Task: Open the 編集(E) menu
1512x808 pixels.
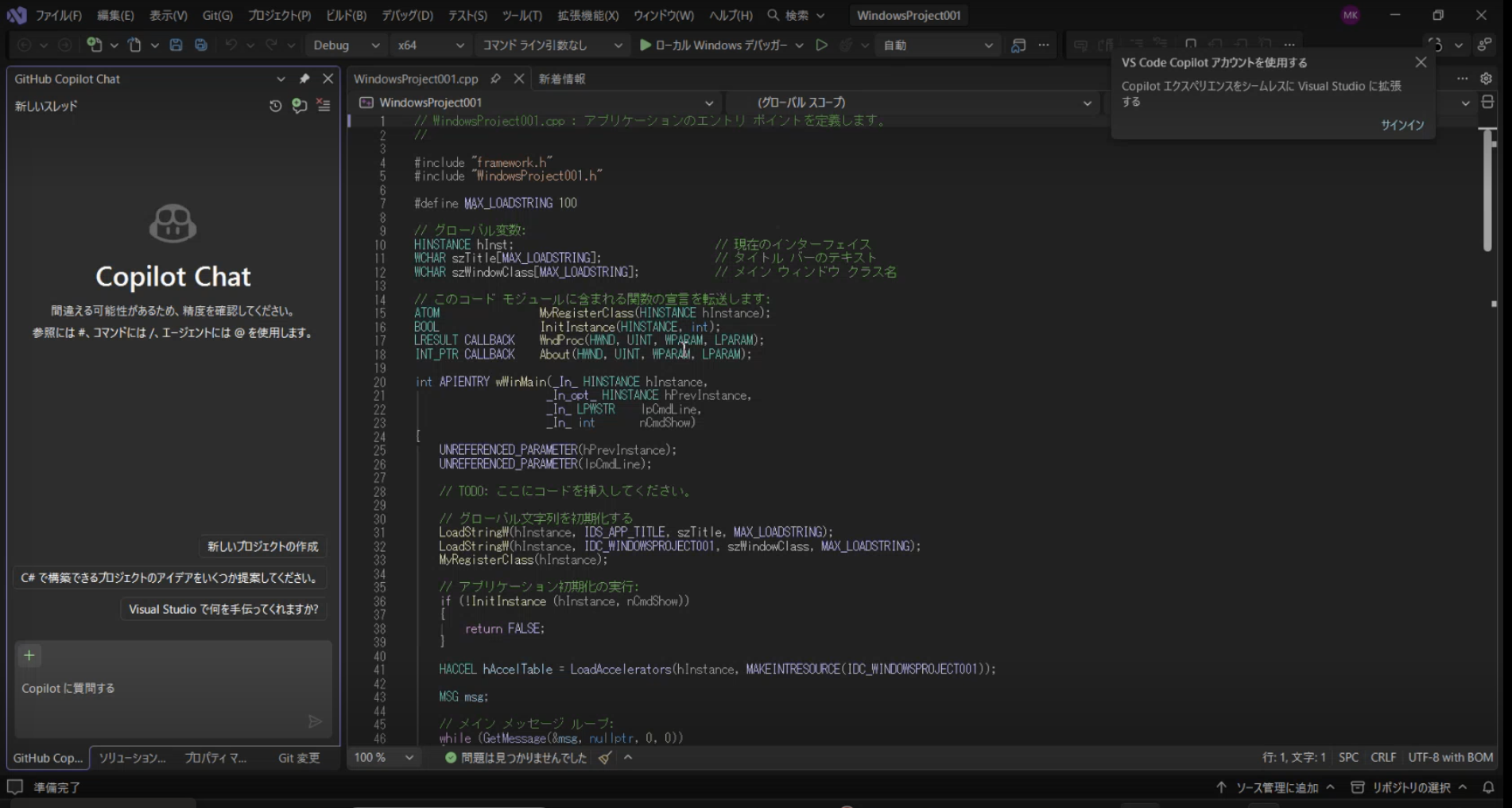Action: point(115,15)
